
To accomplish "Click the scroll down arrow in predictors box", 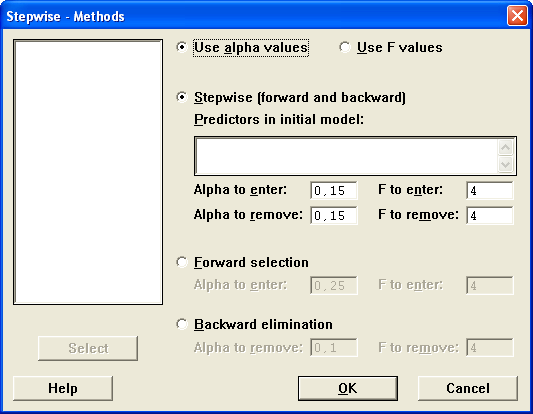I will pos(505,165).
